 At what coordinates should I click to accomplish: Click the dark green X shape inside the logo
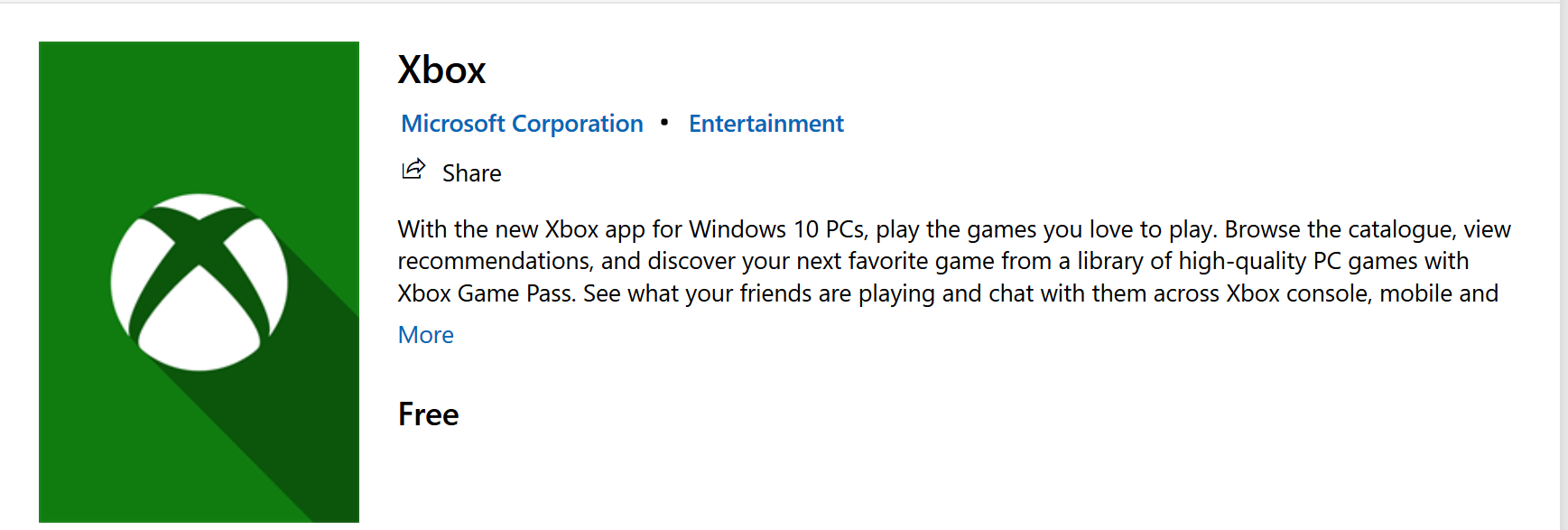pyautogui.click(x=199, y=271)
